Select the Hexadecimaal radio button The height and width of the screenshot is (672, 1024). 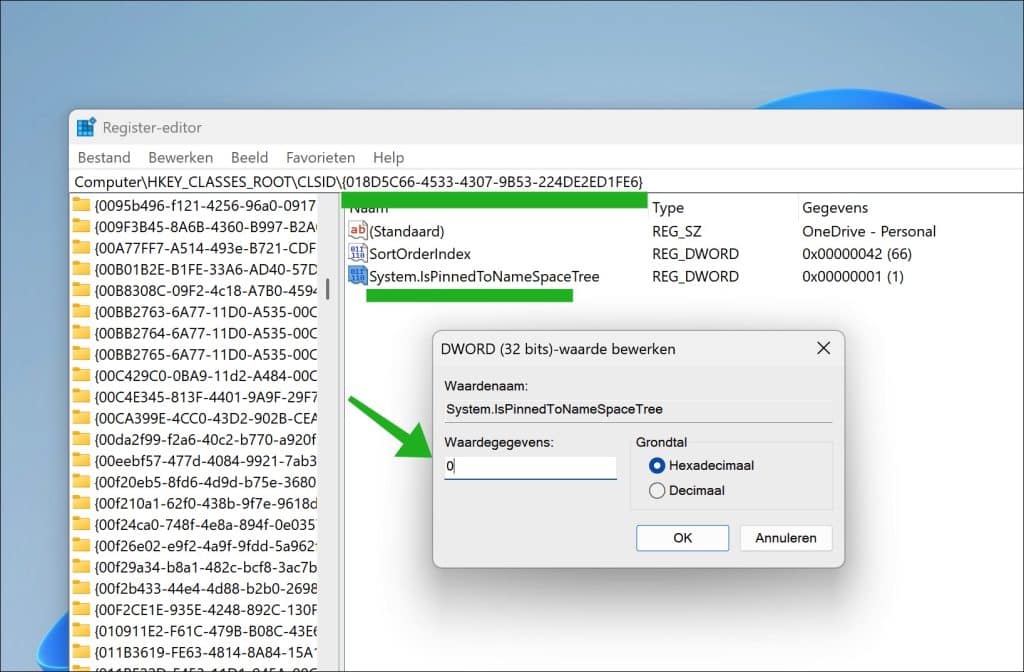[657, 465]
